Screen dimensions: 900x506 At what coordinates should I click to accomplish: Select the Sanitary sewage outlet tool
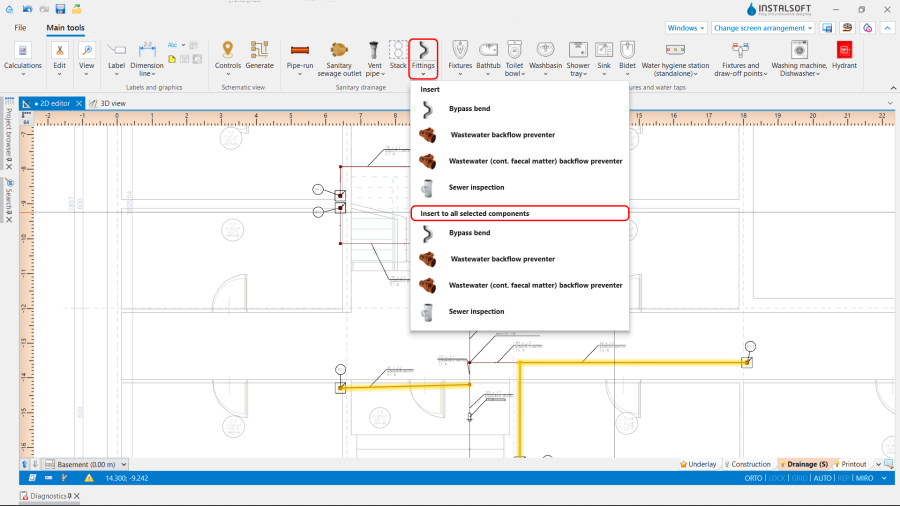tap(339, 50)
